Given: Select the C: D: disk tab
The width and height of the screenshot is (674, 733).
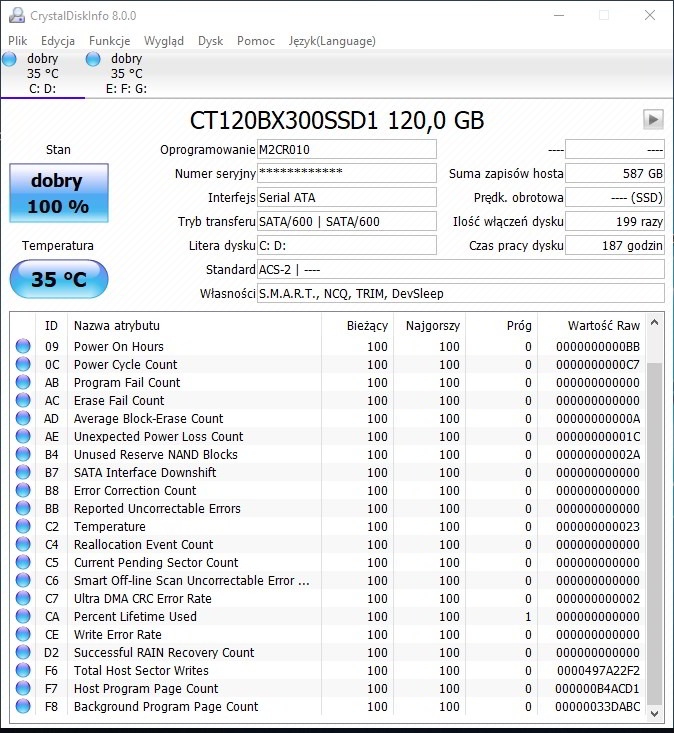Looking at the screenshot, I should tap(43, 73).
